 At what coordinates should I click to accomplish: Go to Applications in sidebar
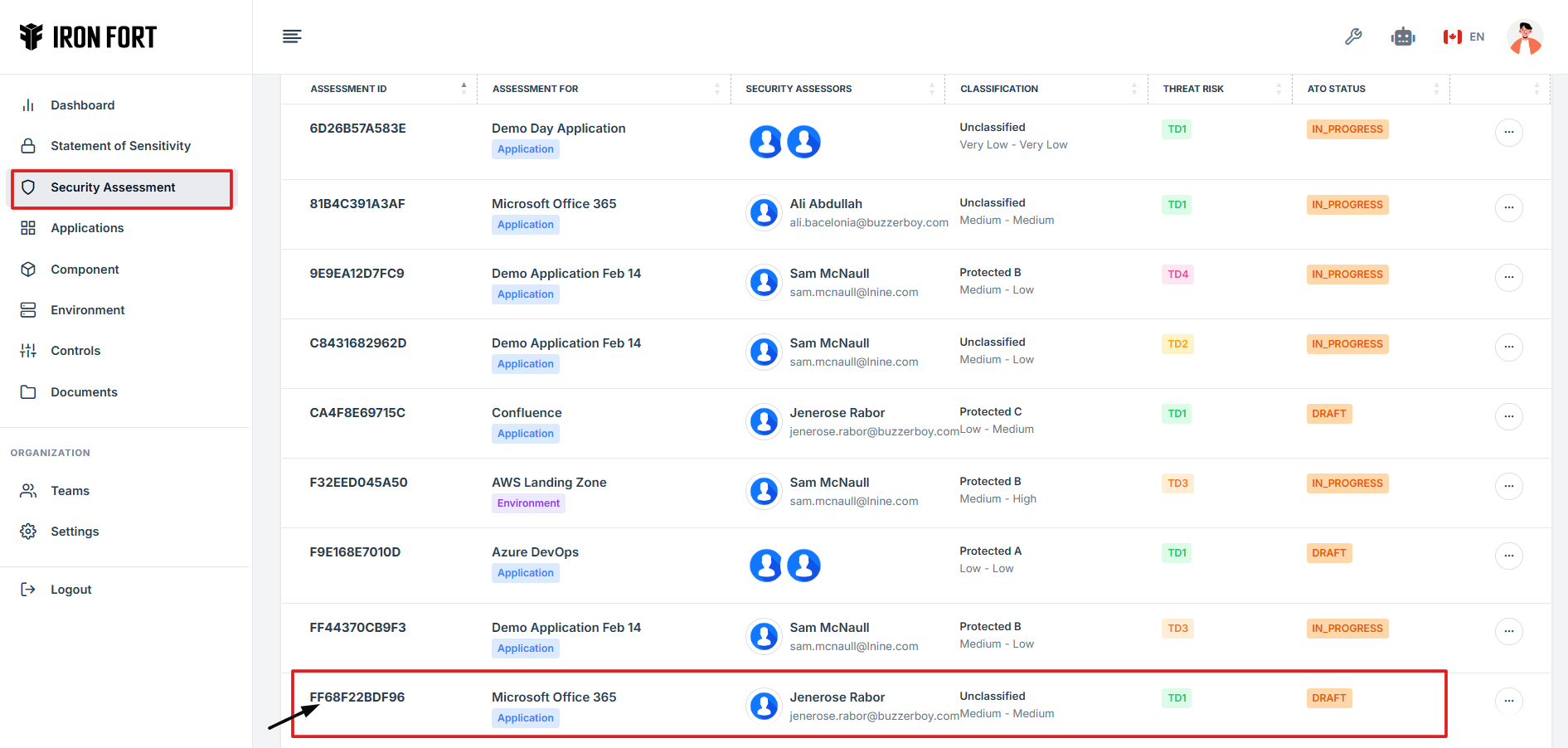pos(87,228)
